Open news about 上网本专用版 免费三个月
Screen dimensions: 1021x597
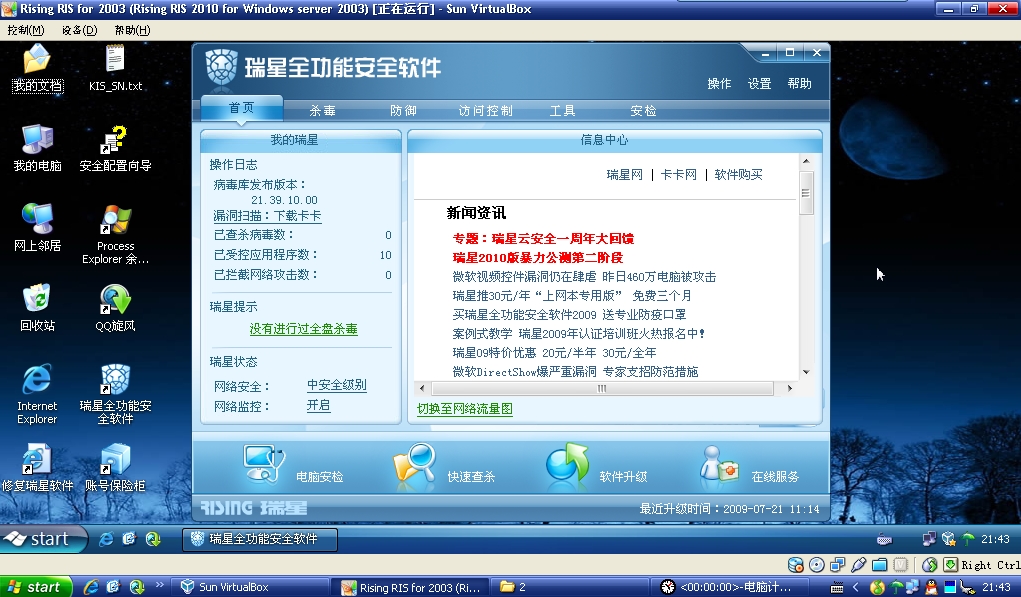click(x=572, y=296)
